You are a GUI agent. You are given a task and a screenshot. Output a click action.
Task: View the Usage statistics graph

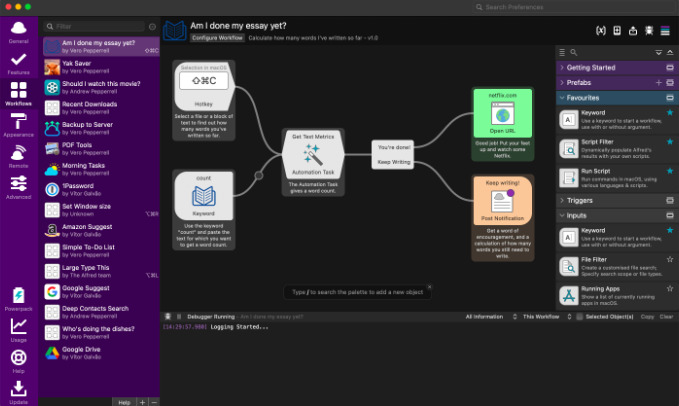19,330
